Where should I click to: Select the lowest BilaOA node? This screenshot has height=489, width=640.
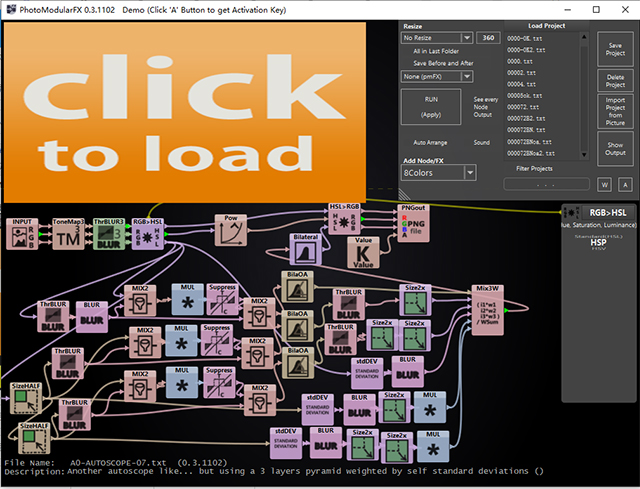298,362
